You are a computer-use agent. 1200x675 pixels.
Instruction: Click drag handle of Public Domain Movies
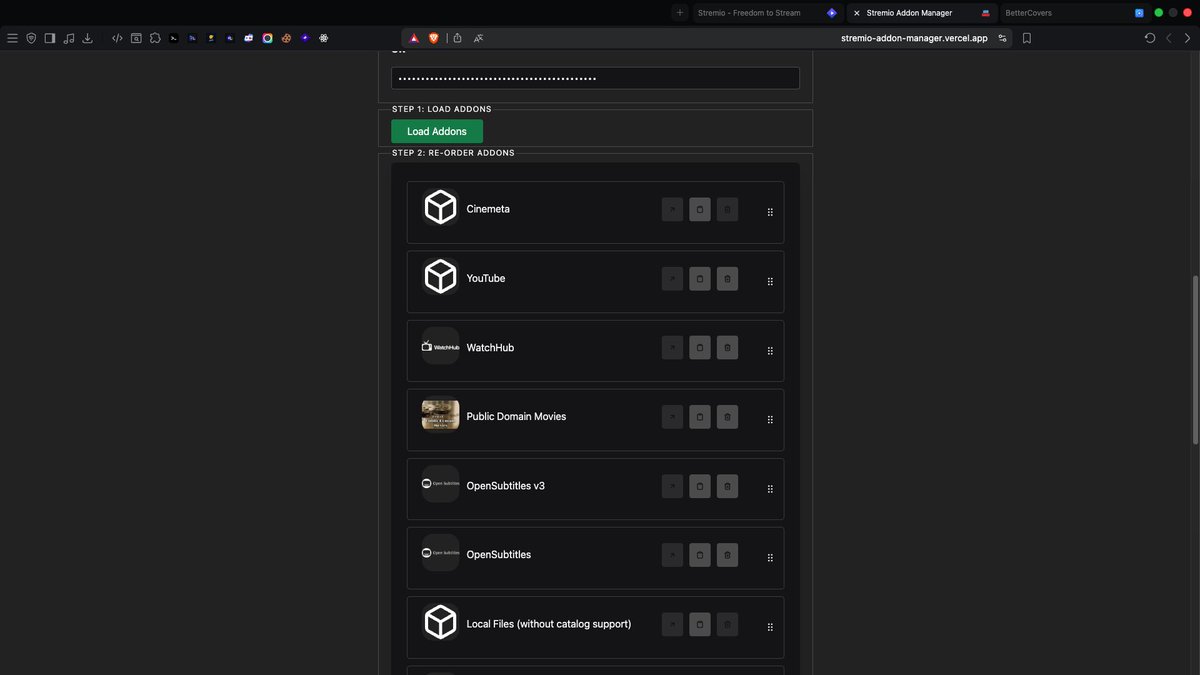(770, 419)
